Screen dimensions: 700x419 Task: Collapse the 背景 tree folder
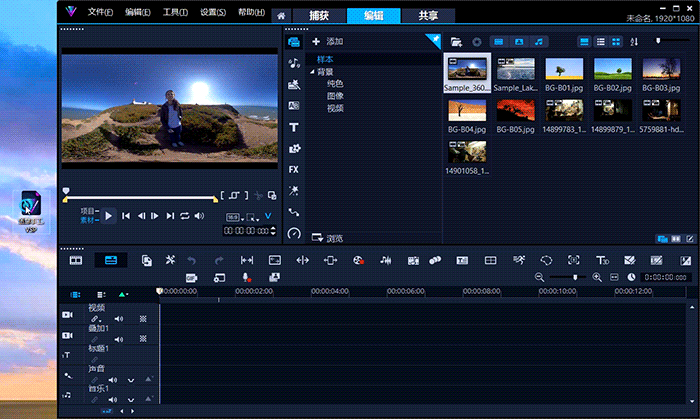pos(313,72)
